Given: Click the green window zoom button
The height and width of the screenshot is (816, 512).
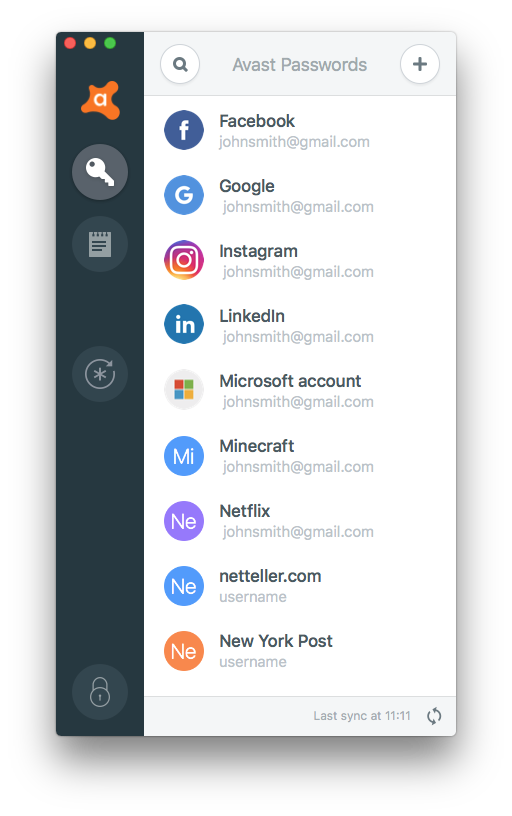Looking at the screenshot, I should pyautogui.click(x=110, y=43).
